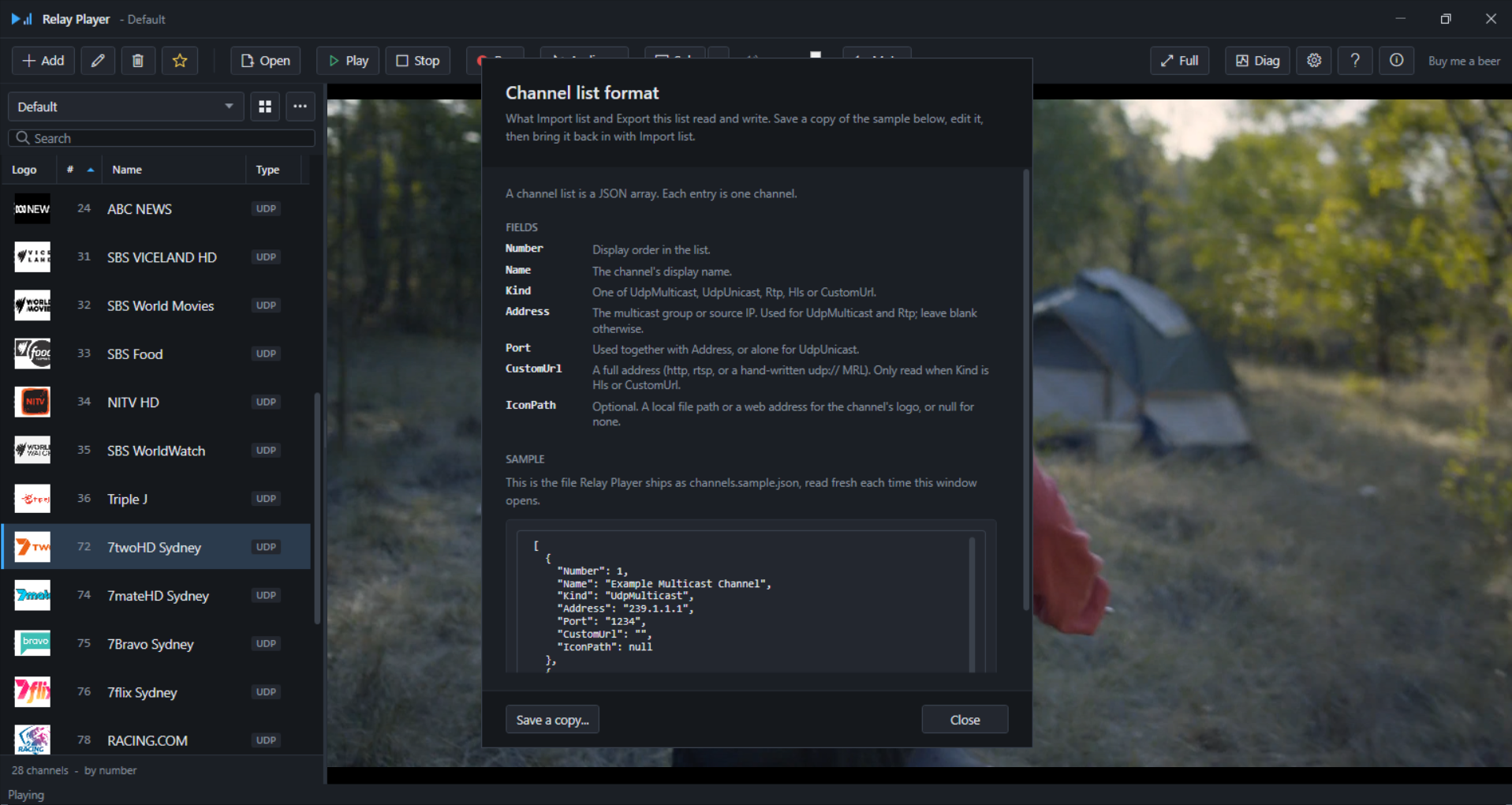Select the SBS VICELAND HD channel

[156, 257]
